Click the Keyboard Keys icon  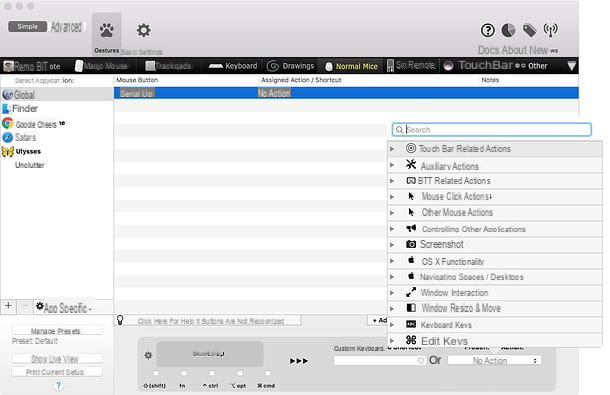pos(411,324)
